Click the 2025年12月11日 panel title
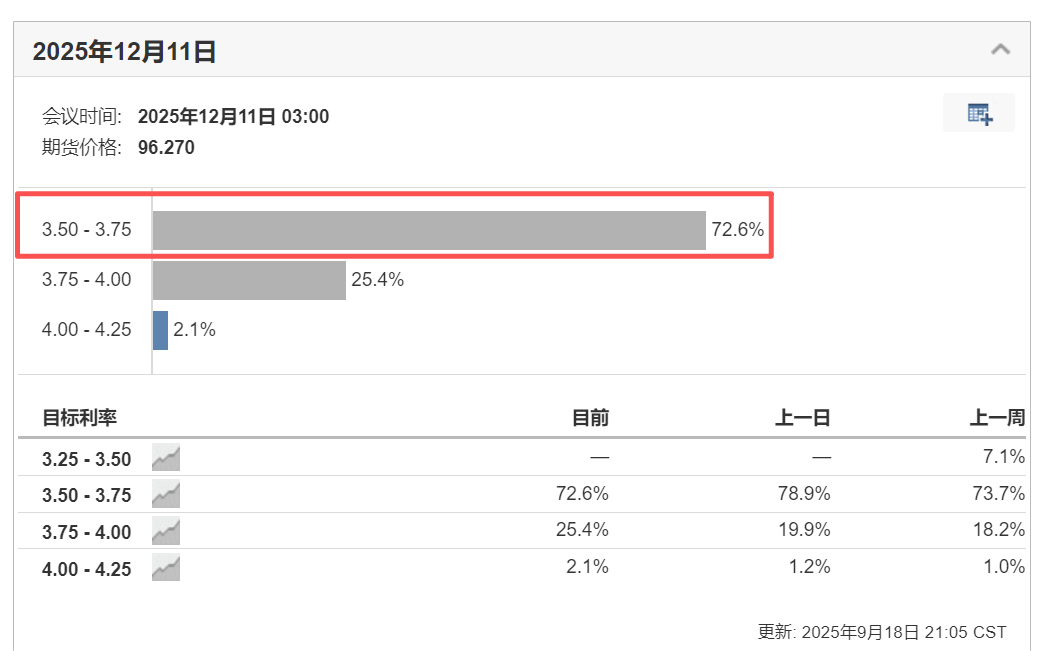Screen dimensions: 1040x651 124,51
